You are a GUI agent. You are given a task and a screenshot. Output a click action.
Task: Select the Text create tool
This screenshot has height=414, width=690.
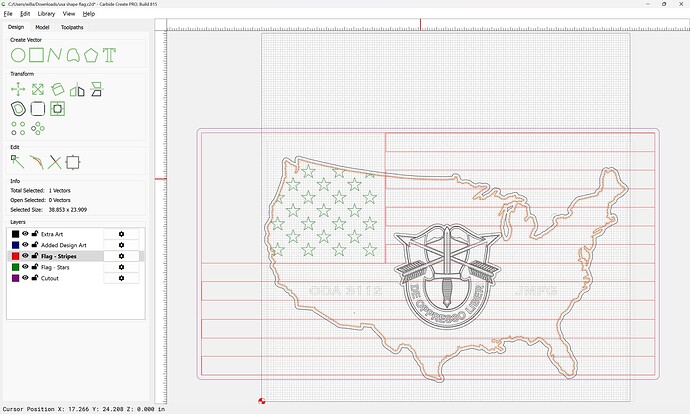109,55
